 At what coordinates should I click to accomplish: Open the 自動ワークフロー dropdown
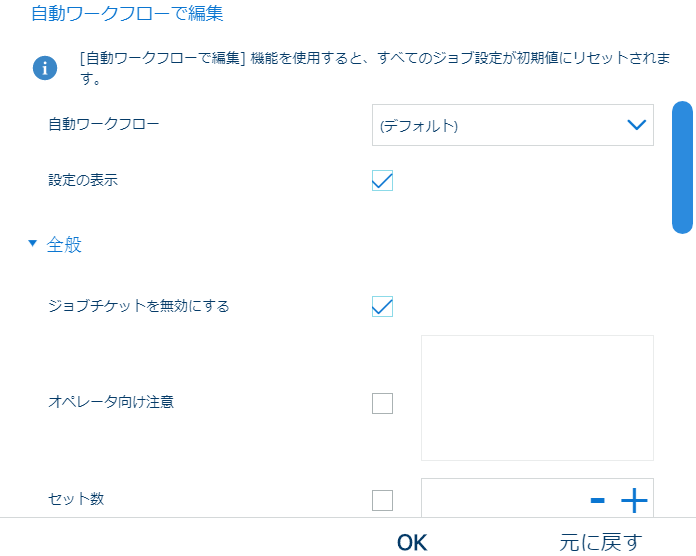pos(512,125)
